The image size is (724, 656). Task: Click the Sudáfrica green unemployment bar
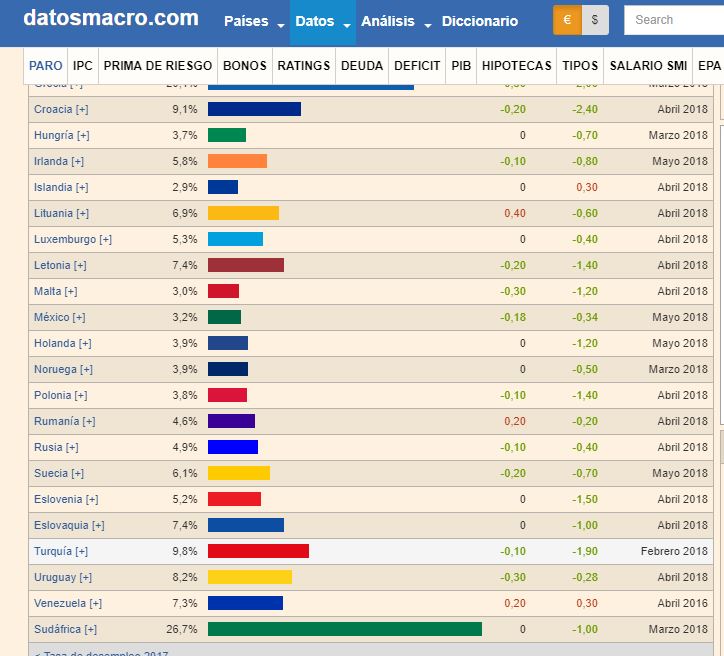pyautogui.click(x=344, y=629)
